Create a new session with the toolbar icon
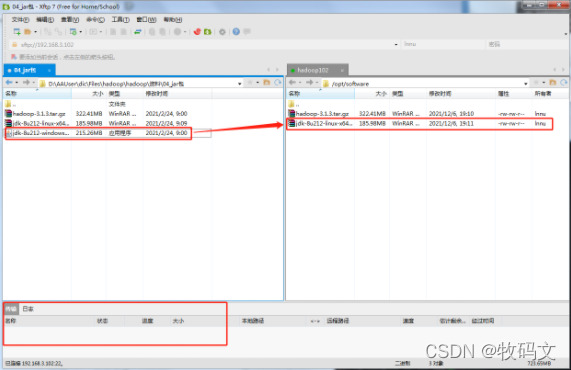The width and height of the screenshot is (571, 370). (x=17, y=32)
